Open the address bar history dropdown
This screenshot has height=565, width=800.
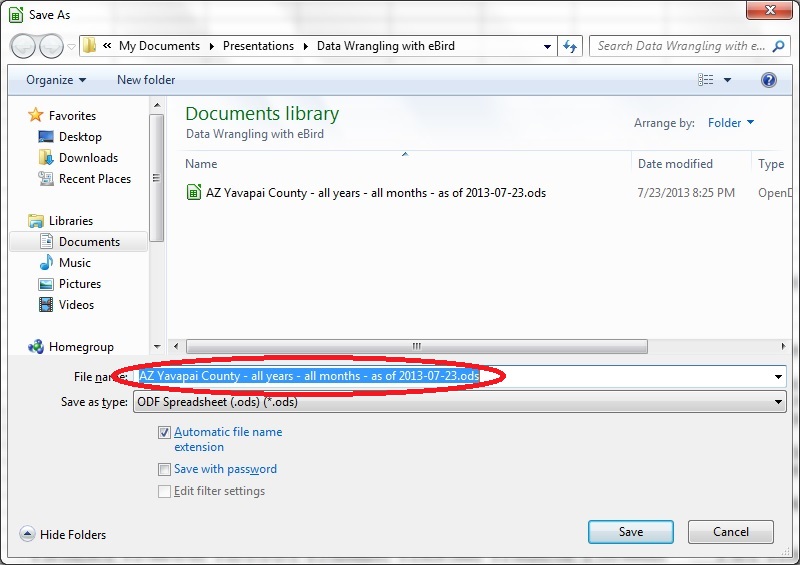[x=547, y=46]
